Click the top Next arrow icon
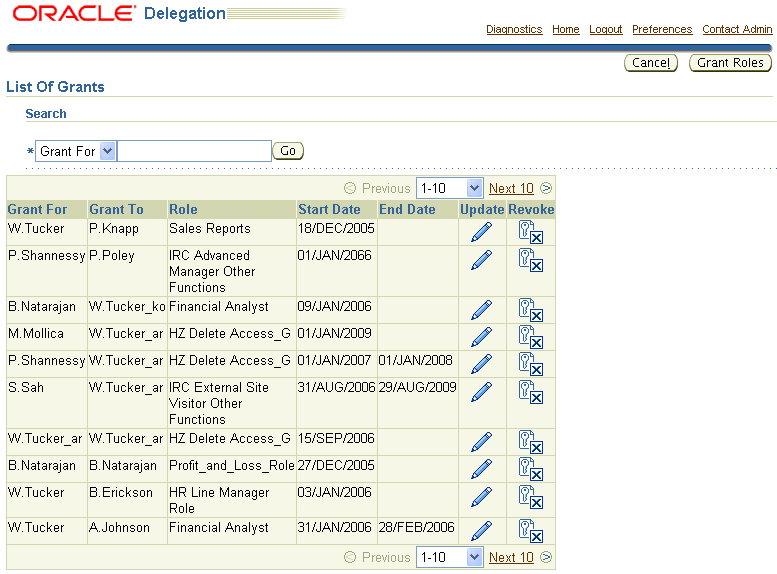 (x=546, y=188)
